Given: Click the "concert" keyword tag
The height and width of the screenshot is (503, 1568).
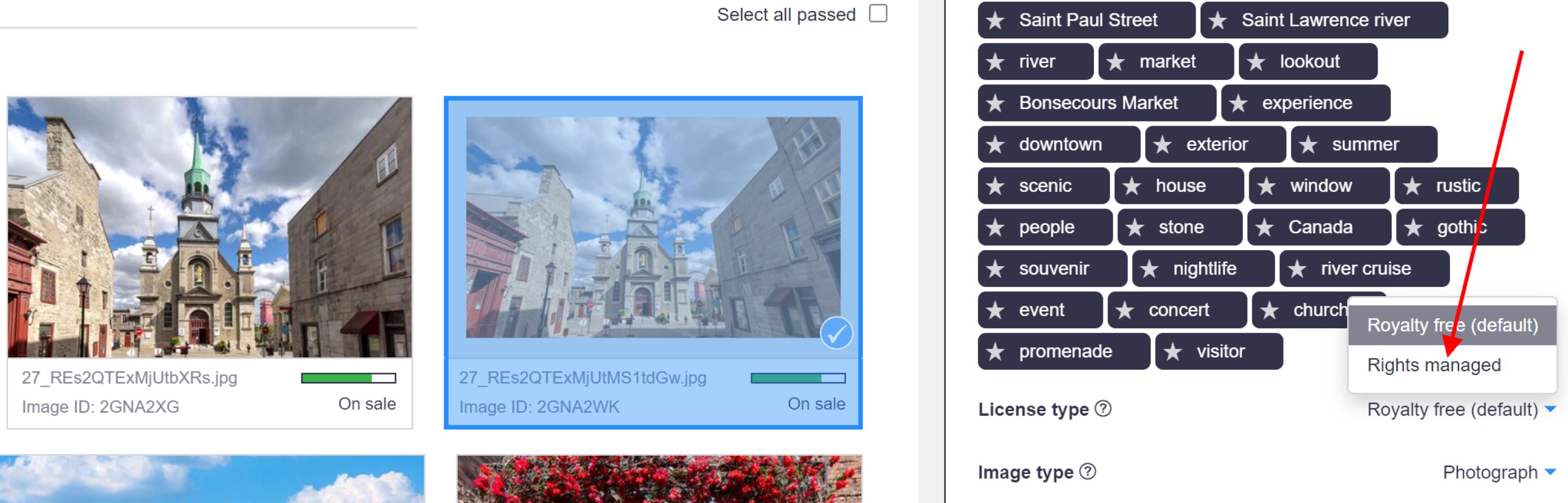Looking at the screenshot, I should pos(1179,310).
